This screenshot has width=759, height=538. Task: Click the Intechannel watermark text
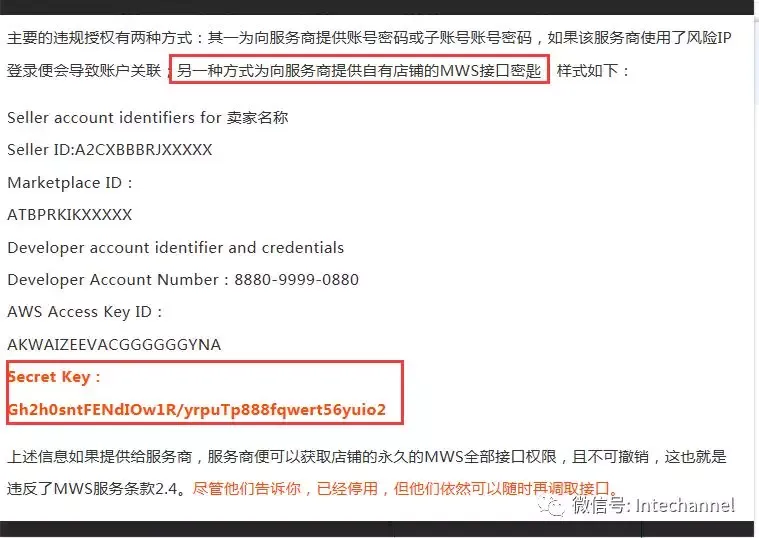click(685, 506)
